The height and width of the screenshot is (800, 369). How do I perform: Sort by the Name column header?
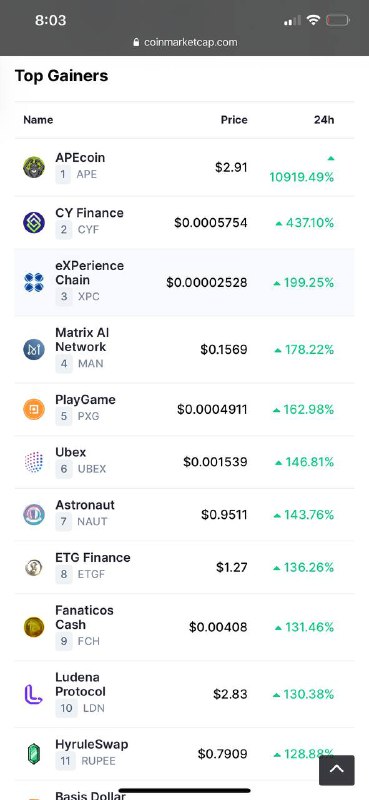point(38,120)
